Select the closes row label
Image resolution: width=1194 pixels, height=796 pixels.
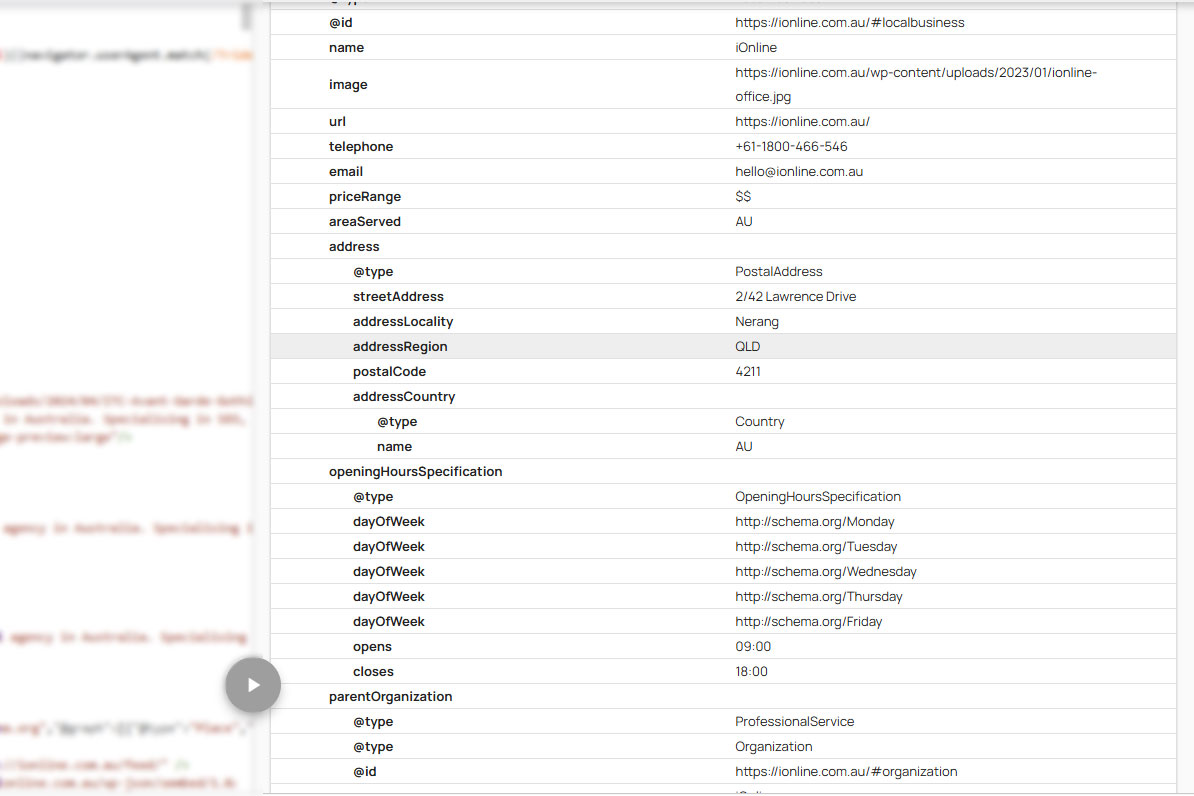pyautogui.click(x=373, y=672)
